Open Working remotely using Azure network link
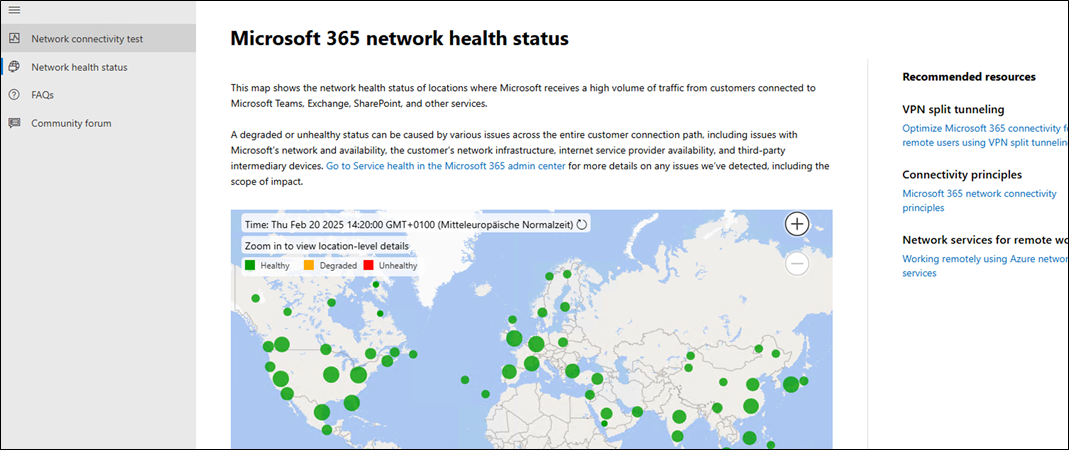This screenshot has width=1069, height=450. (x=985, y=266)
